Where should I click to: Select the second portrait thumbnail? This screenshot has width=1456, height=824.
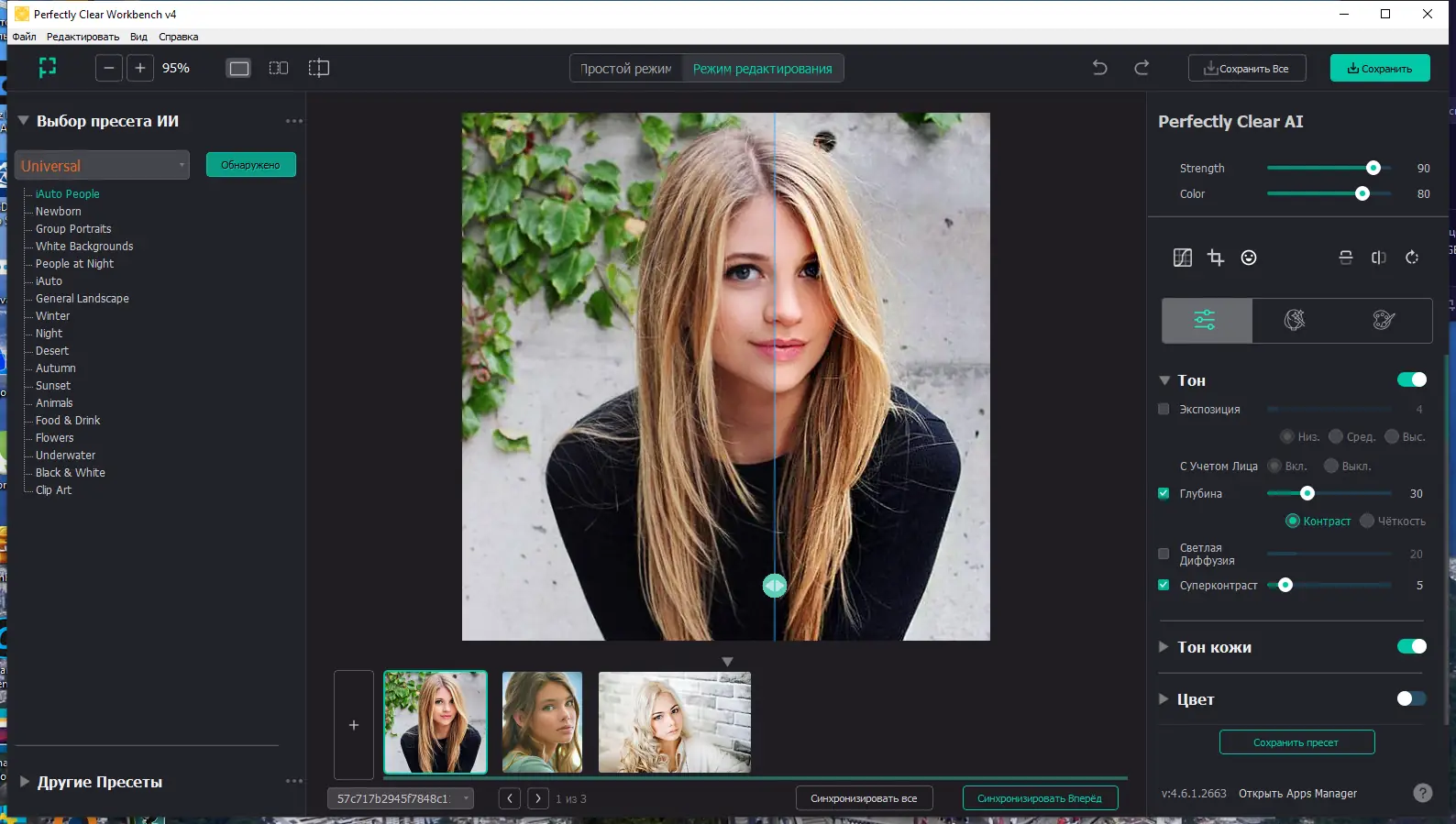542,722
